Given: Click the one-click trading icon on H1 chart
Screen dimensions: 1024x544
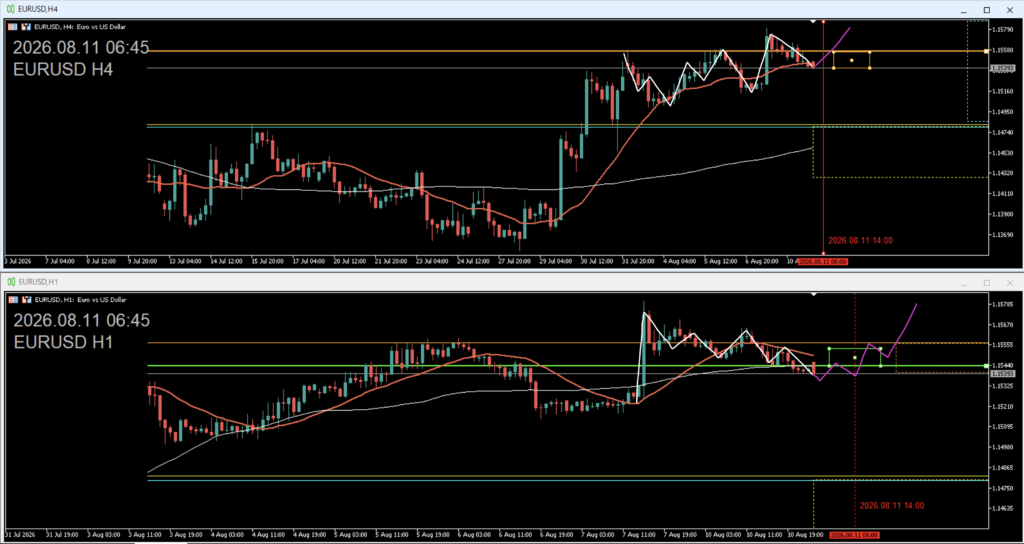Looking at the screenshot, I should point(14,300).
